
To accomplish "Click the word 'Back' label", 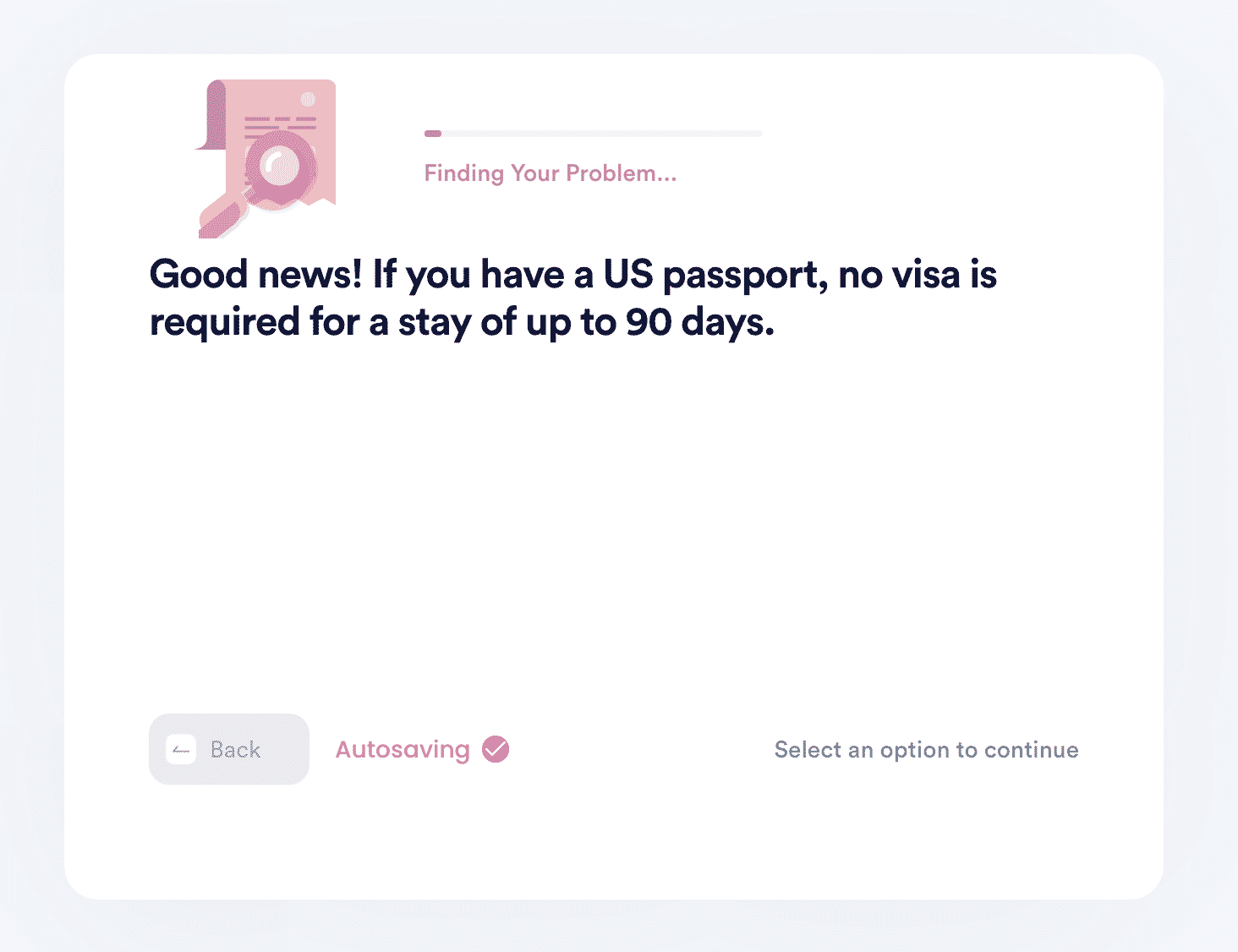I will click(236, 750).
